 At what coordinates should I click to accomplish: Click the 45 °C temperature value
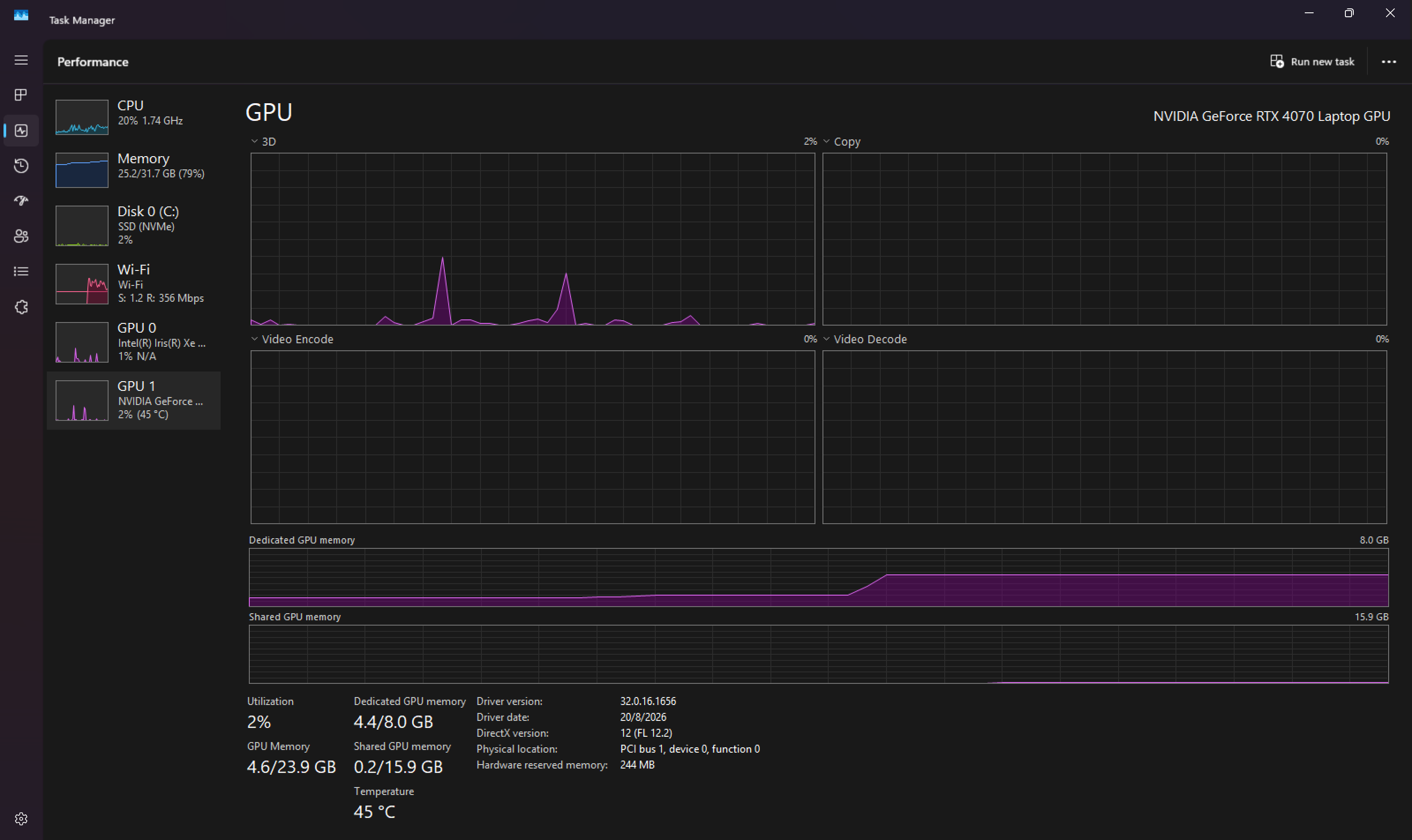click(x=374, y=812)
